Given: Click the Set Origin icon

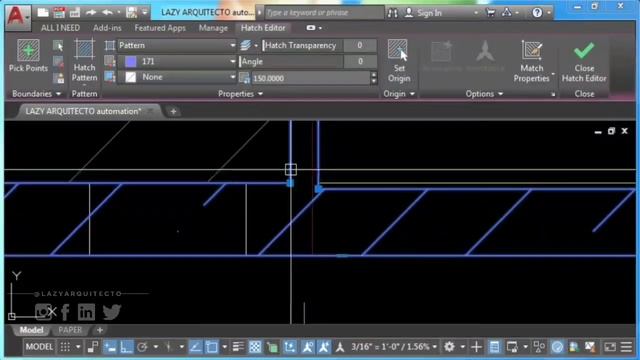Looking at the screenshot, I should pos(398,50).
